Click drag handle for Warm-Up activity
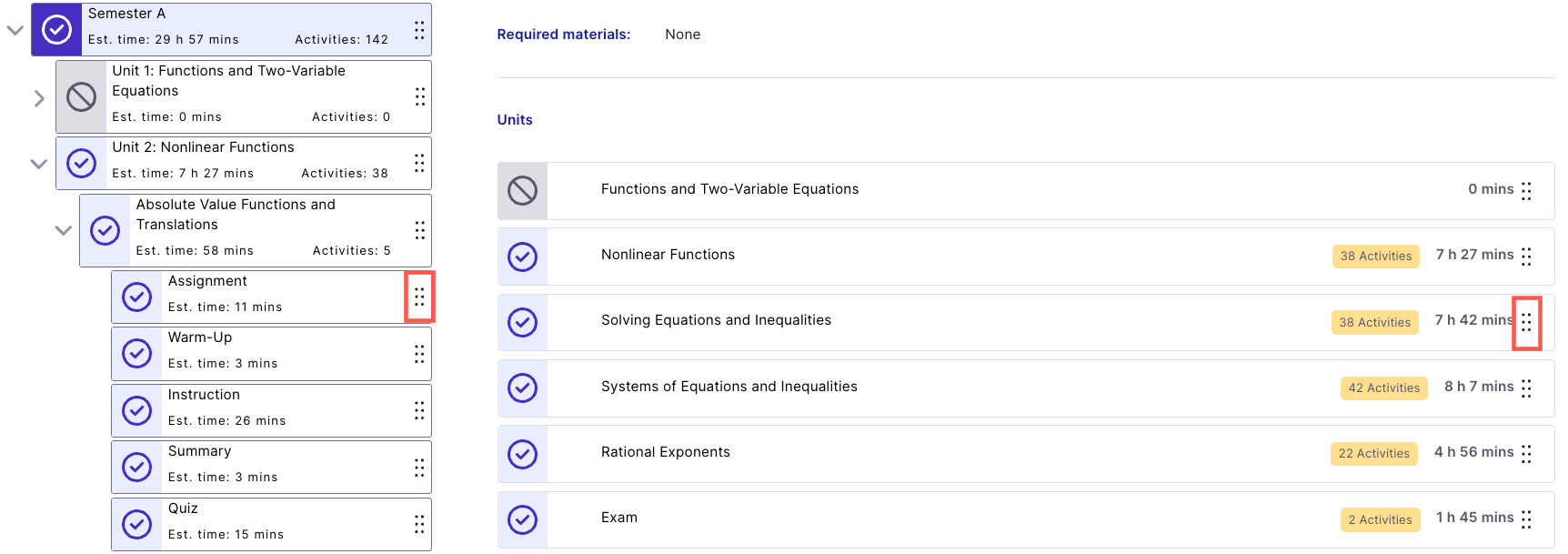This screenshot has height=554, width=1568. click(419, 354)
